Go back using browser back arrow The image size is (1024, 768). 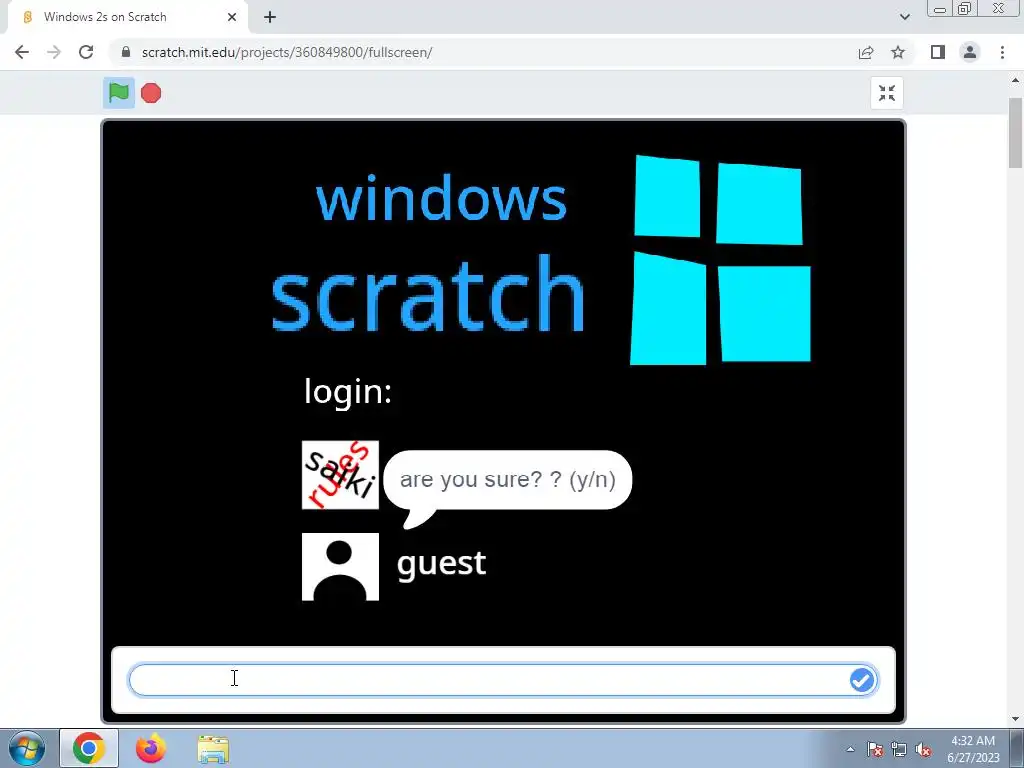pos(22,52)
